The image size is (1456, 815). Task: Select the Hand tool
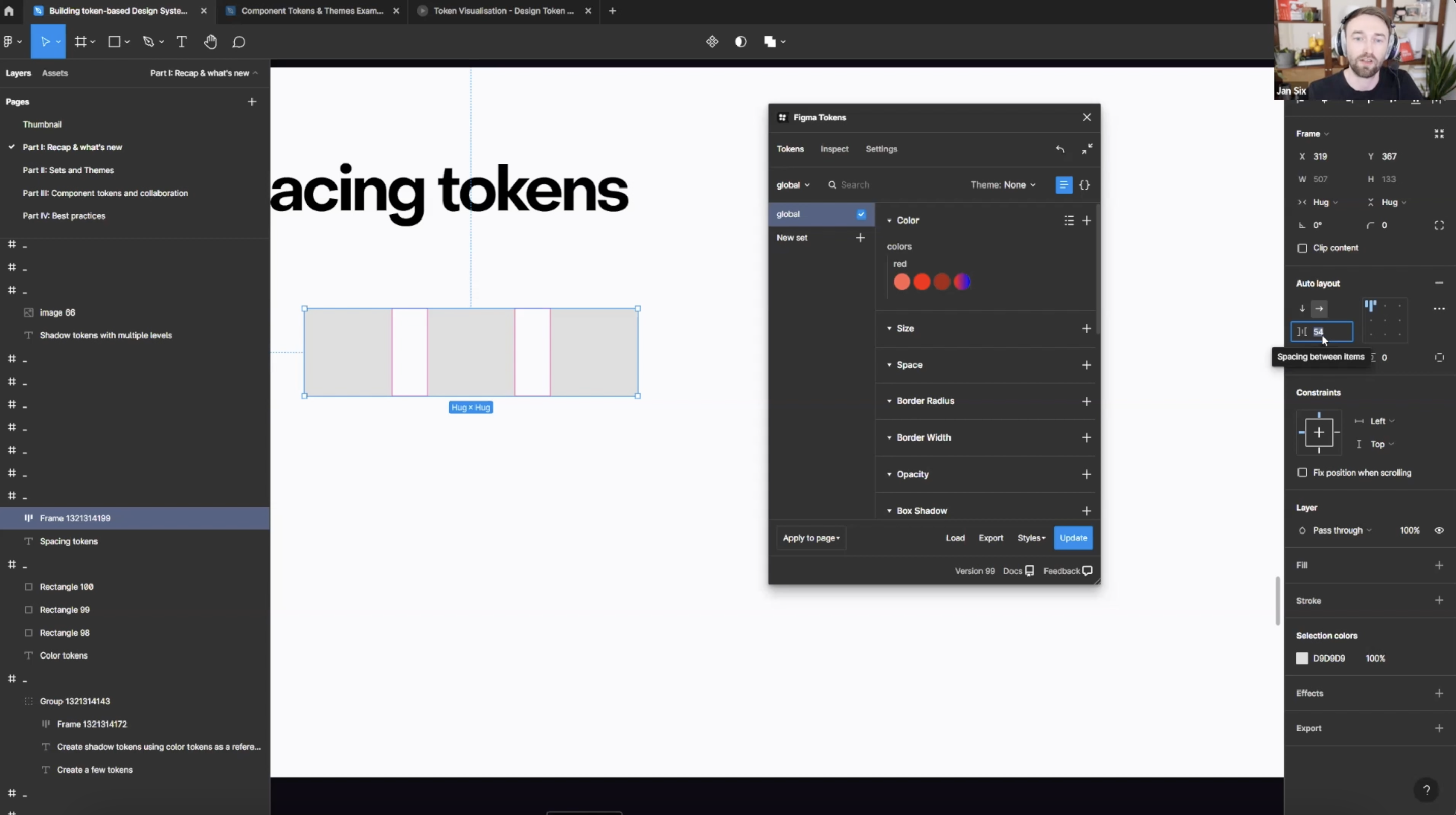(210, 42)
